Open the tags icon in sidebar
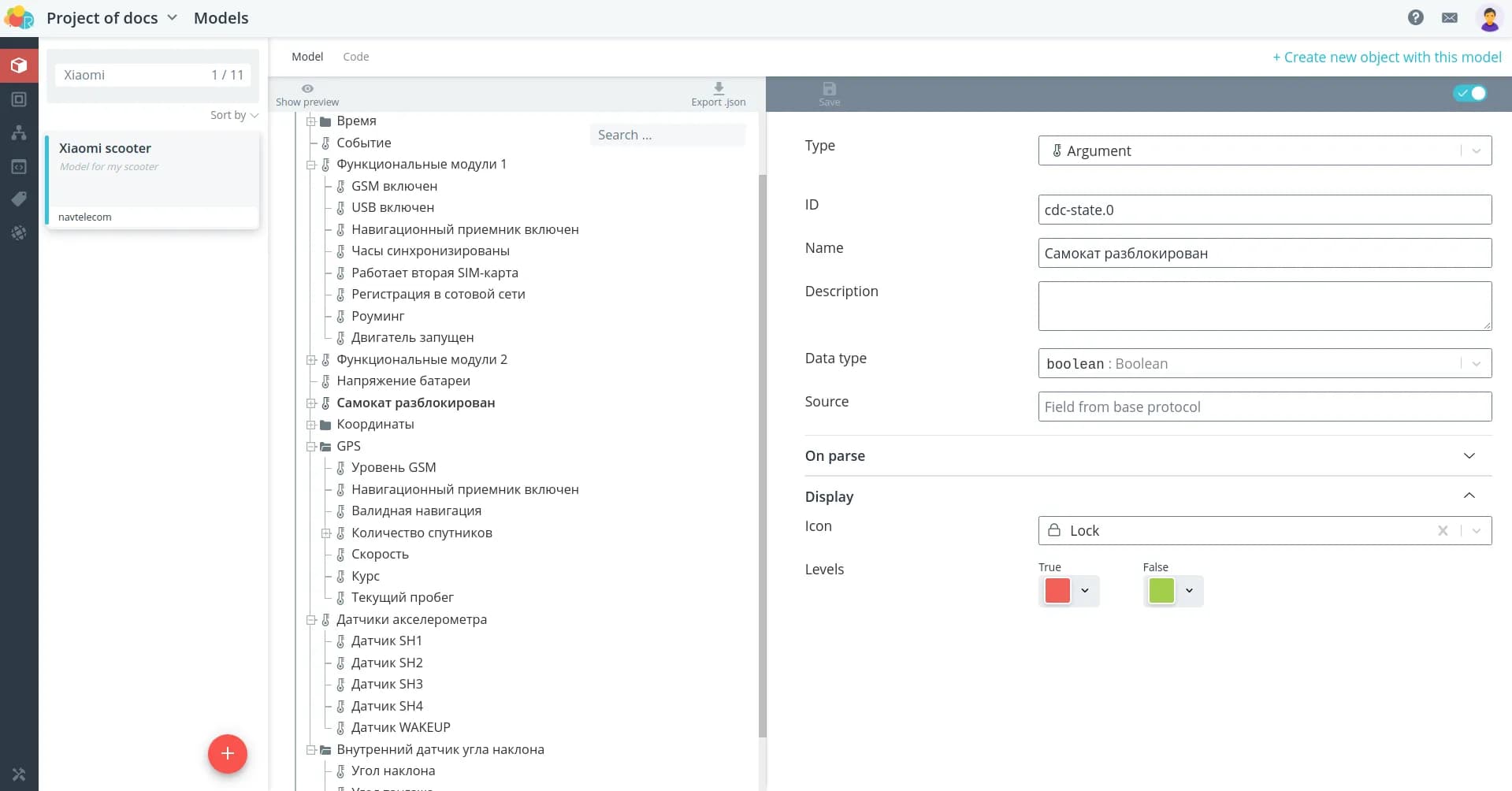Viewport: 1512px width, 791px height. tap(19, 199)
